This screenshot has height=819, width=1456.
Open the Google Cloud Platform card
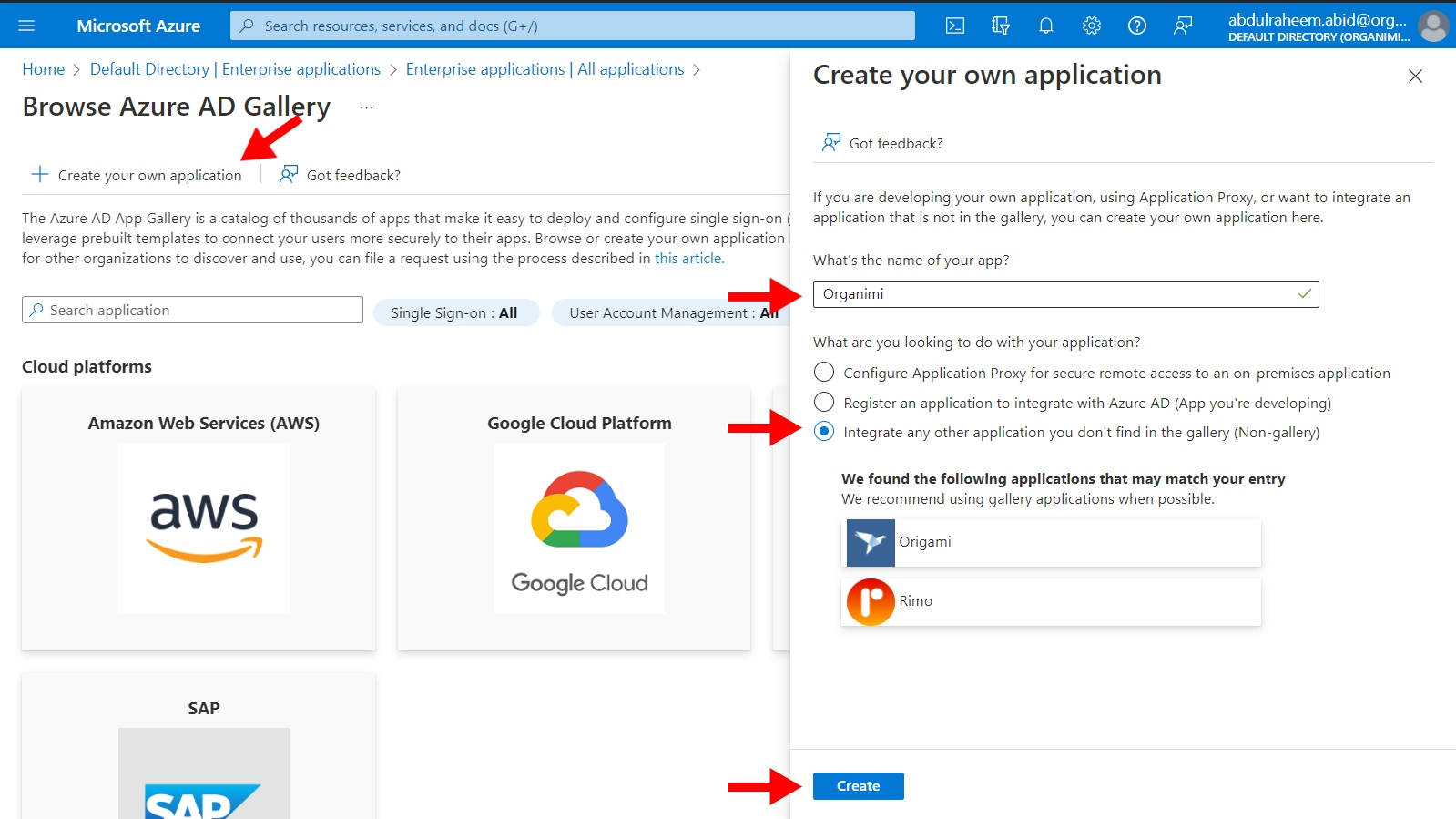574,519
